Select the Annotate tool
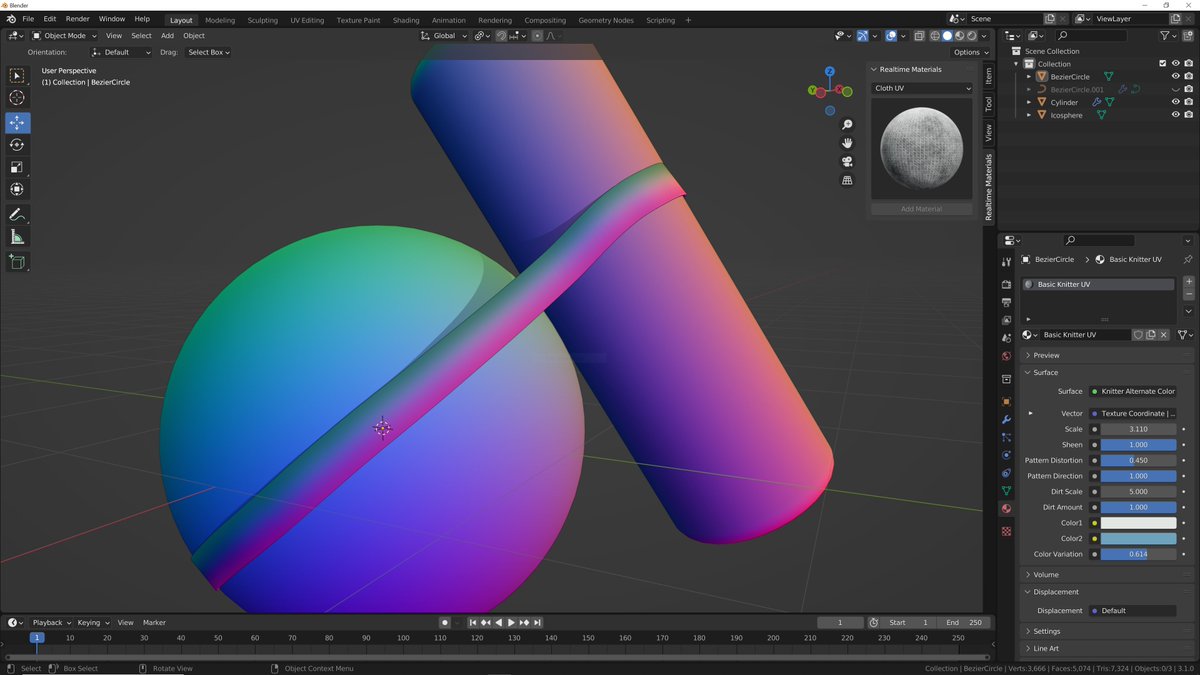Screen dimensions: 1200x675 (17, 215)
